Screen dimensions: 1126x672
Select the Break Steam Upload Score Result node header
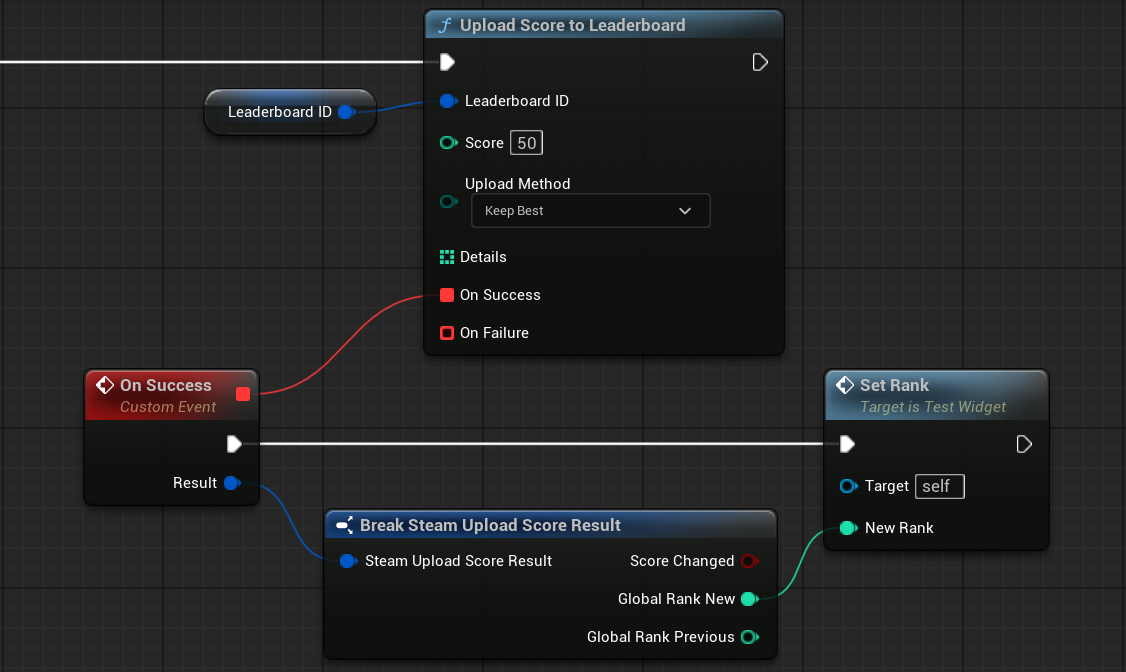490,525
